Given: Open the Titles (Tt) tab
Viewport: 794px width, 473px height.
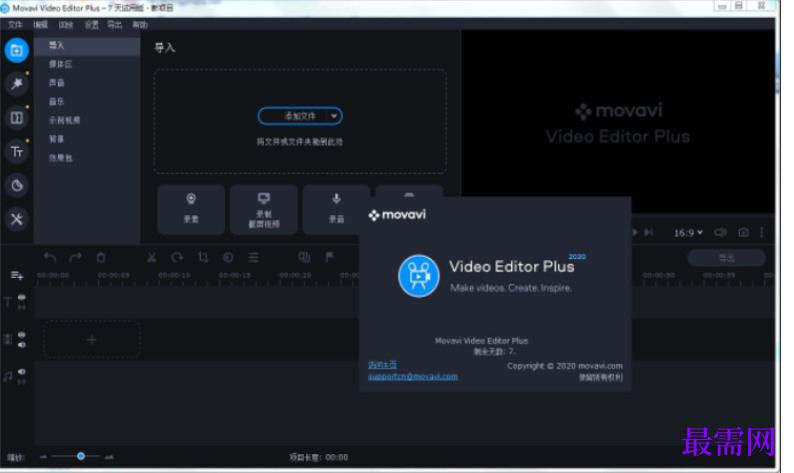Looking at the screenshot, I should [x=17, y=151].
